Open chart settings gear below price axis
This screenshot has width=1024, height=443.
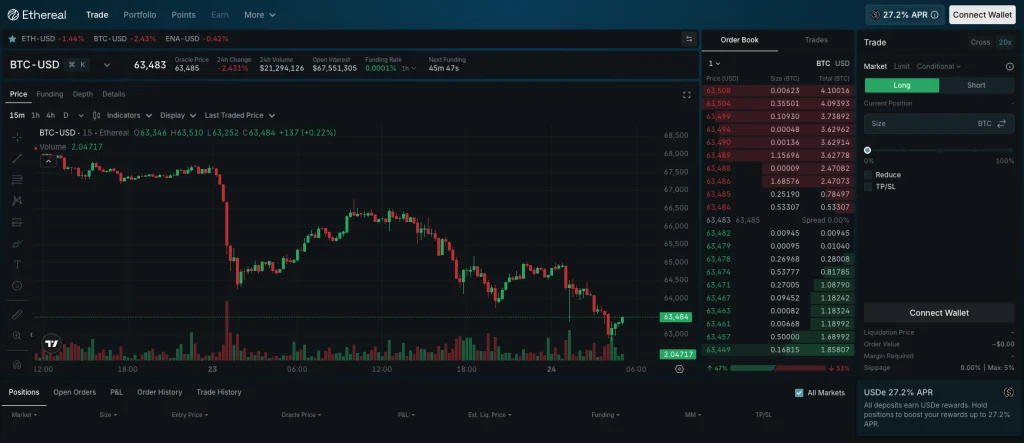click(679, 369)
